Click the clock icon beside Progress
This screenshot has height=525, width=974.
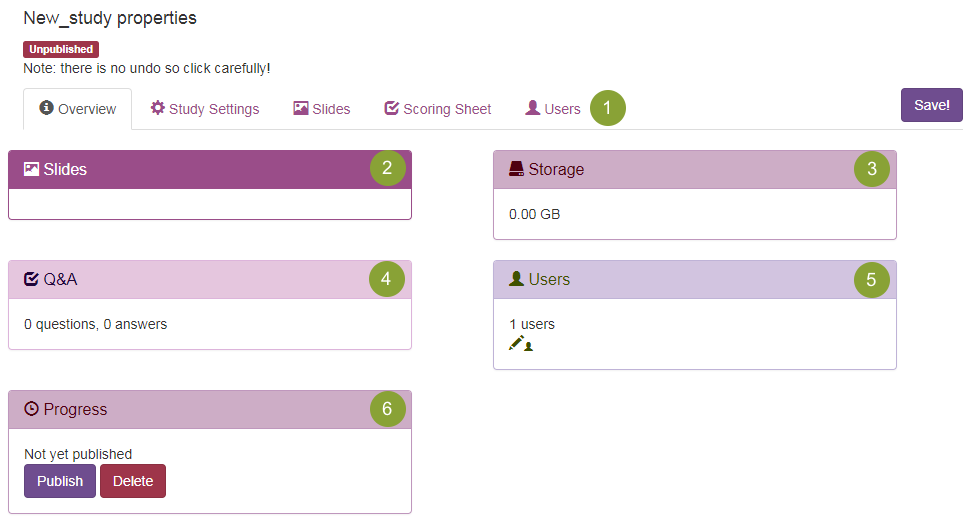[x=31, y=409]
